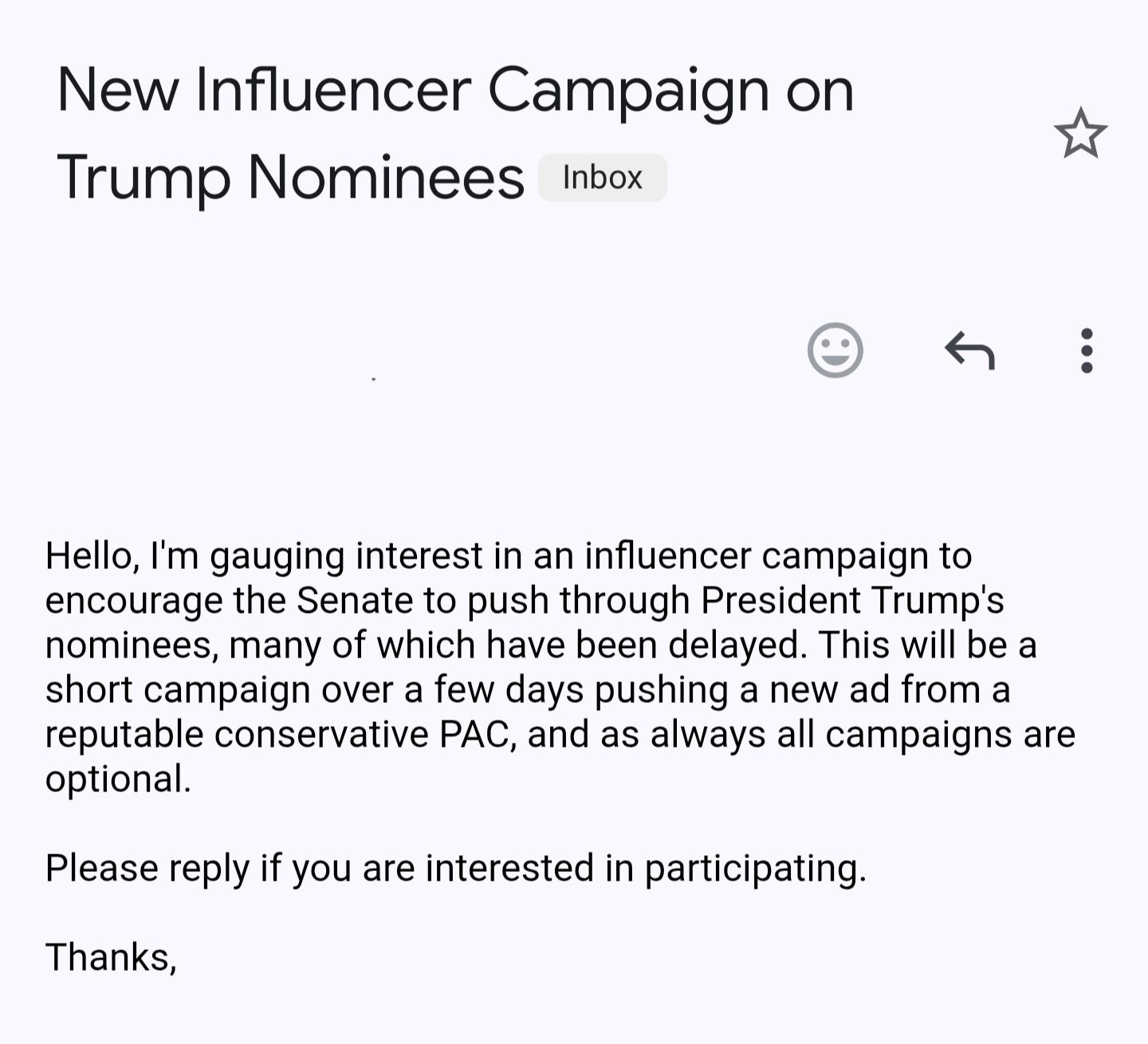Click the phrase 'short campaign' in the body

pyautogui.click(x=178, y=689)
